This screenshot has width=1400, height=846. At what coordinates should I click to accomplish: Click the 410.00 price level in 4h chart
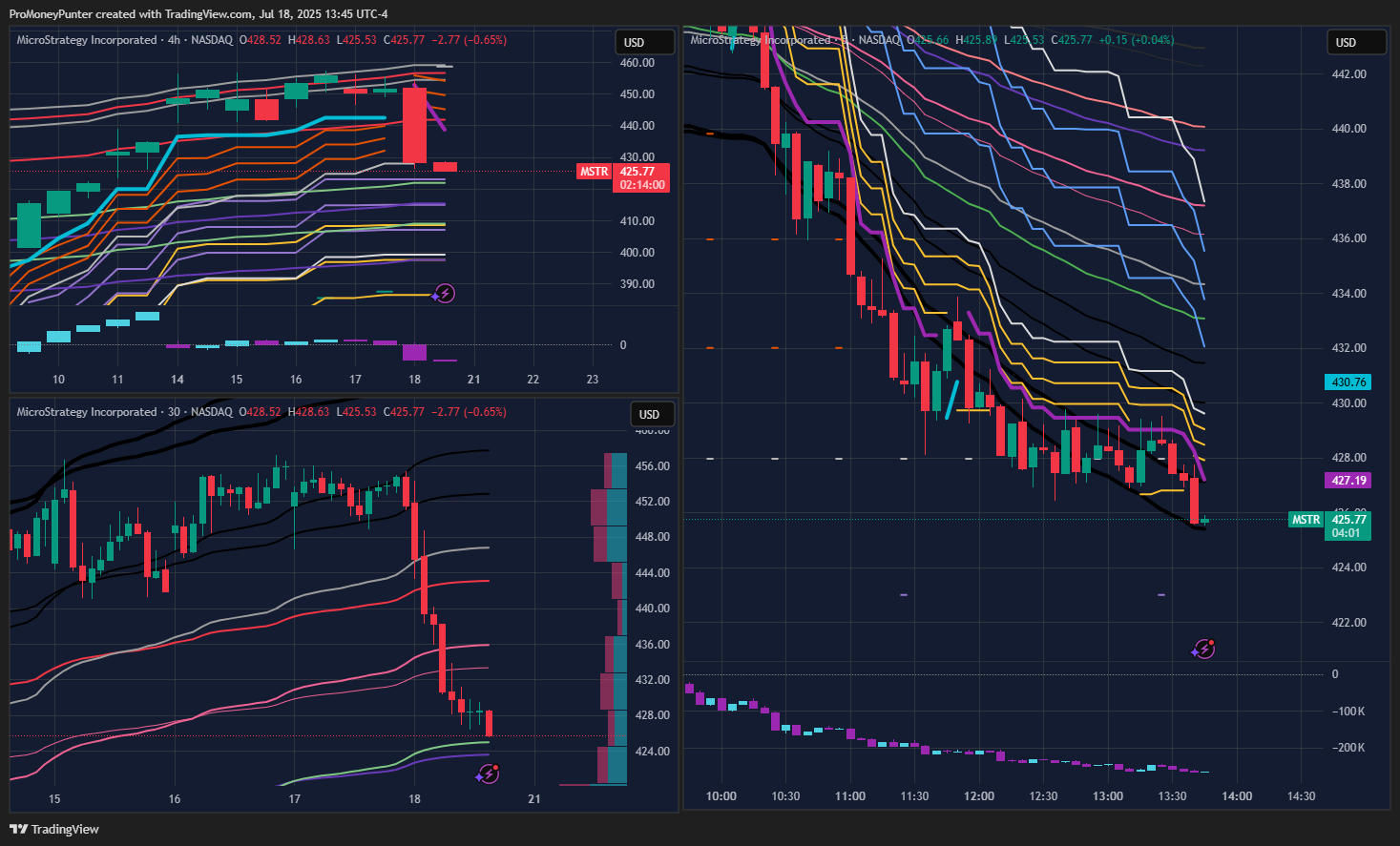(637, 221)
